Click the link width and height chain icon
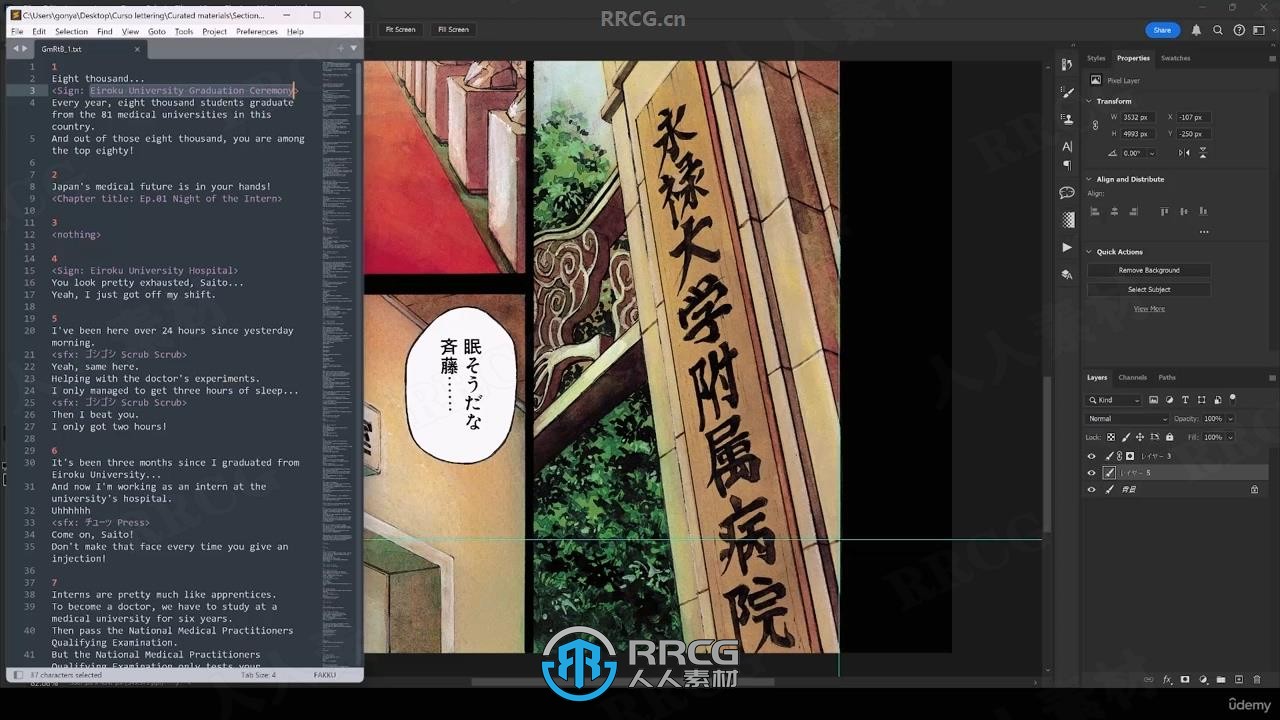1280x720 pixels. (1096, 125)
